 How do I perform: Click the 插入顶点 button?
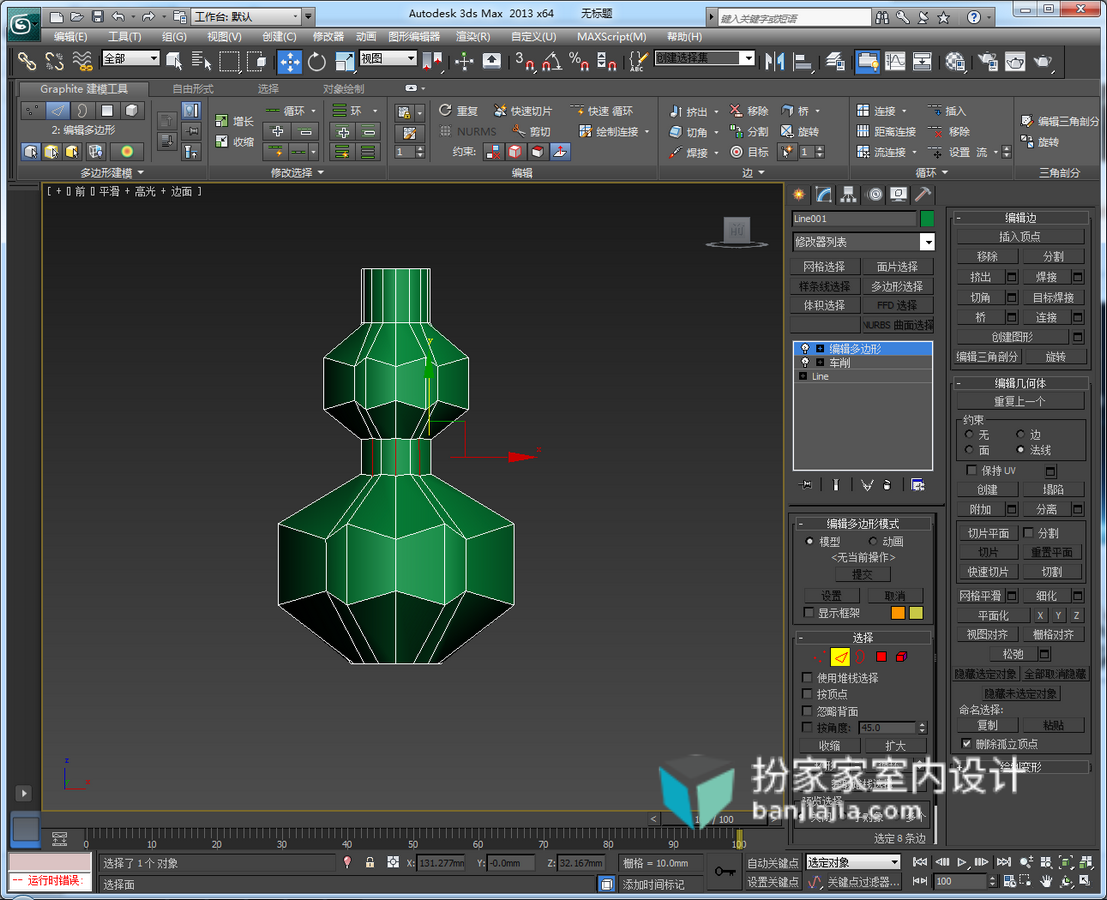(x=1019, y=236)
